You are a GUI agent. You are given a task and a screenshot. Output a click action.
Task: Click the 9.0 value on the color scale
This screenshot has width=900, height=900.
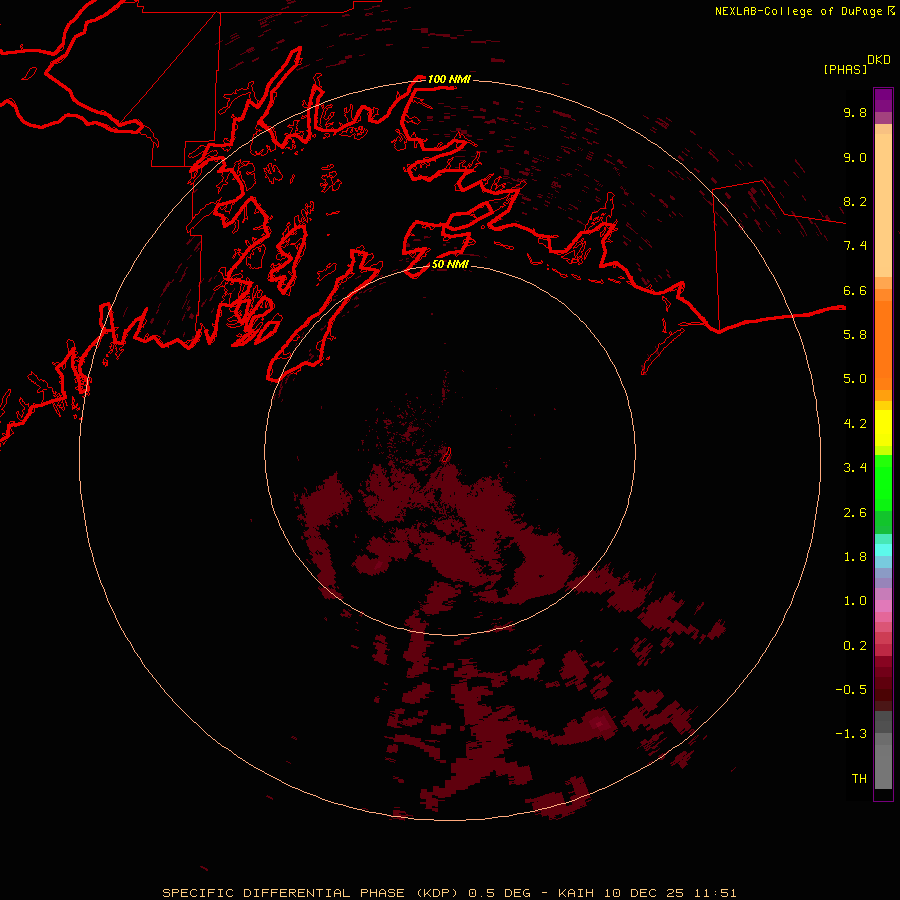pos(855,157)
